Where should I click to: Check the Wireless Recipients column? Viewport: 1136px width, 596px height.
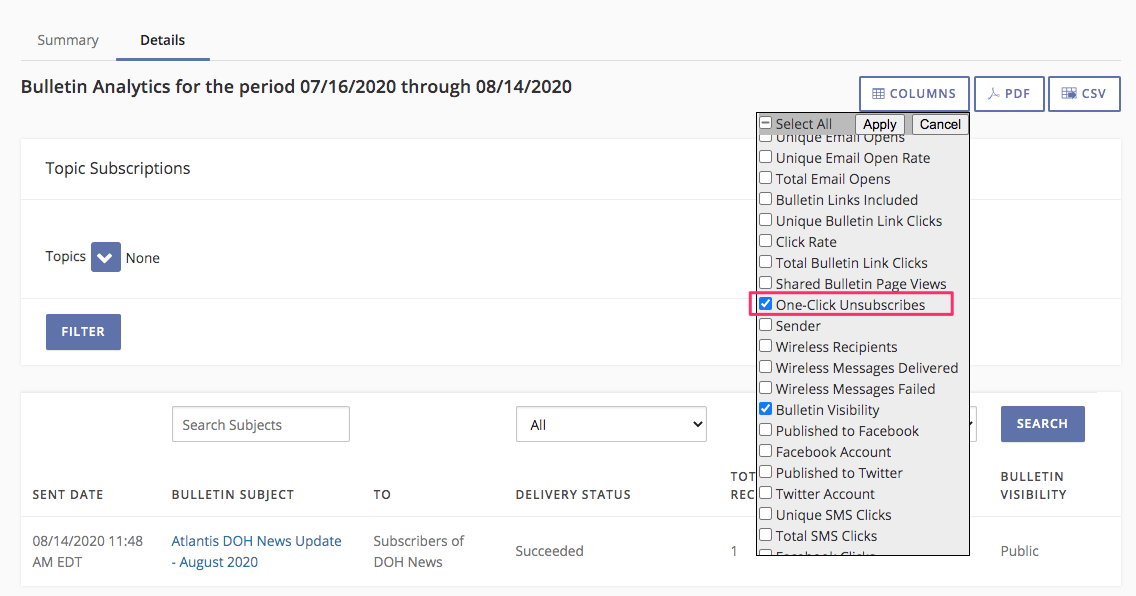(x=765, y=346)
